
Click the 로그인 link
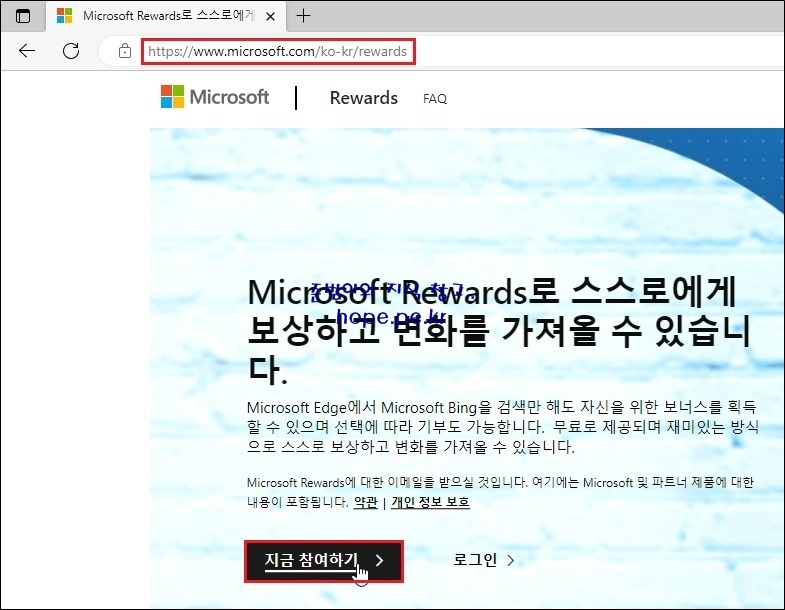[484, 560]
